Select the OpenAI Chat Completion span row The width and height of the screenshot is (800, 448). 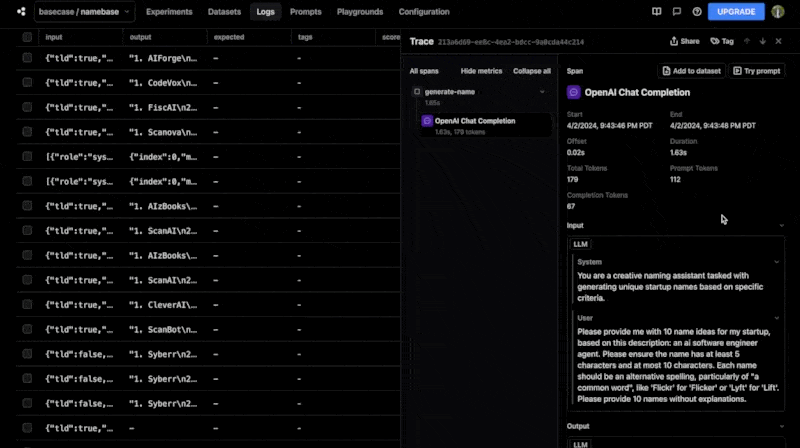pos(485,126)
